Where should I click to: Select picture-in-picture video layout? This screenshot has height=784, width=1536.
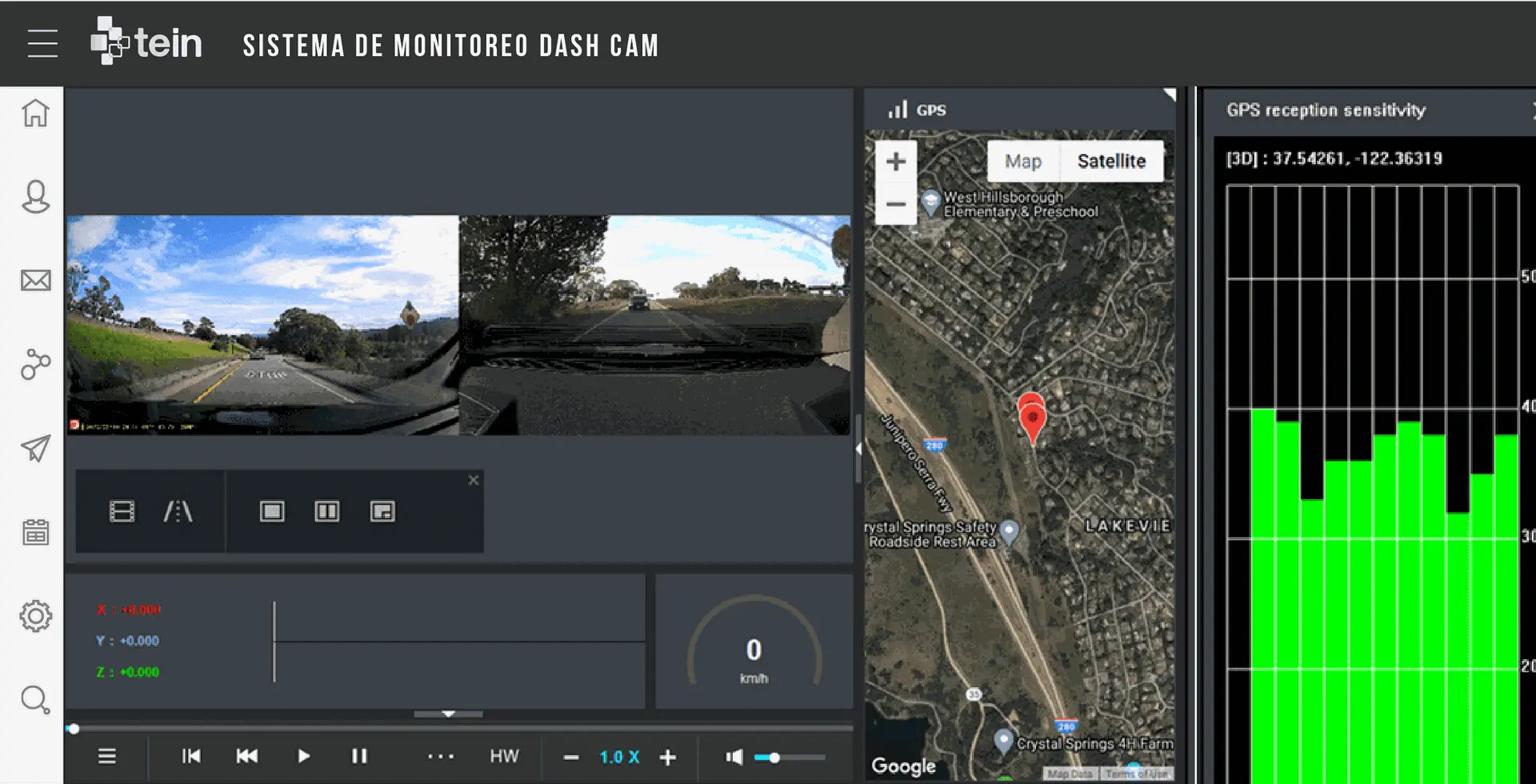tap(382, 511)
